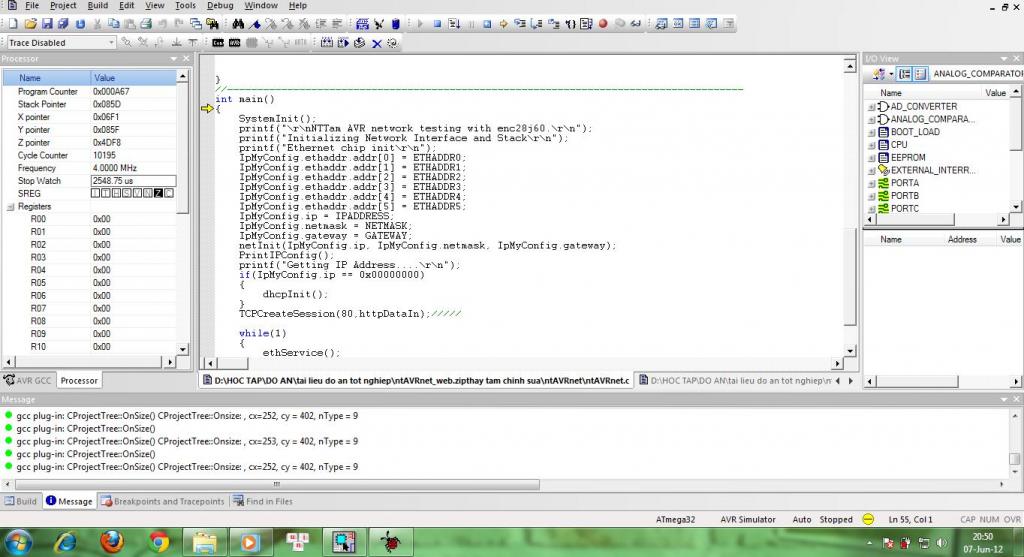Expand CPU node in I/O View
The height and width of the screenshot is (557, 1024).
(871, 145)
